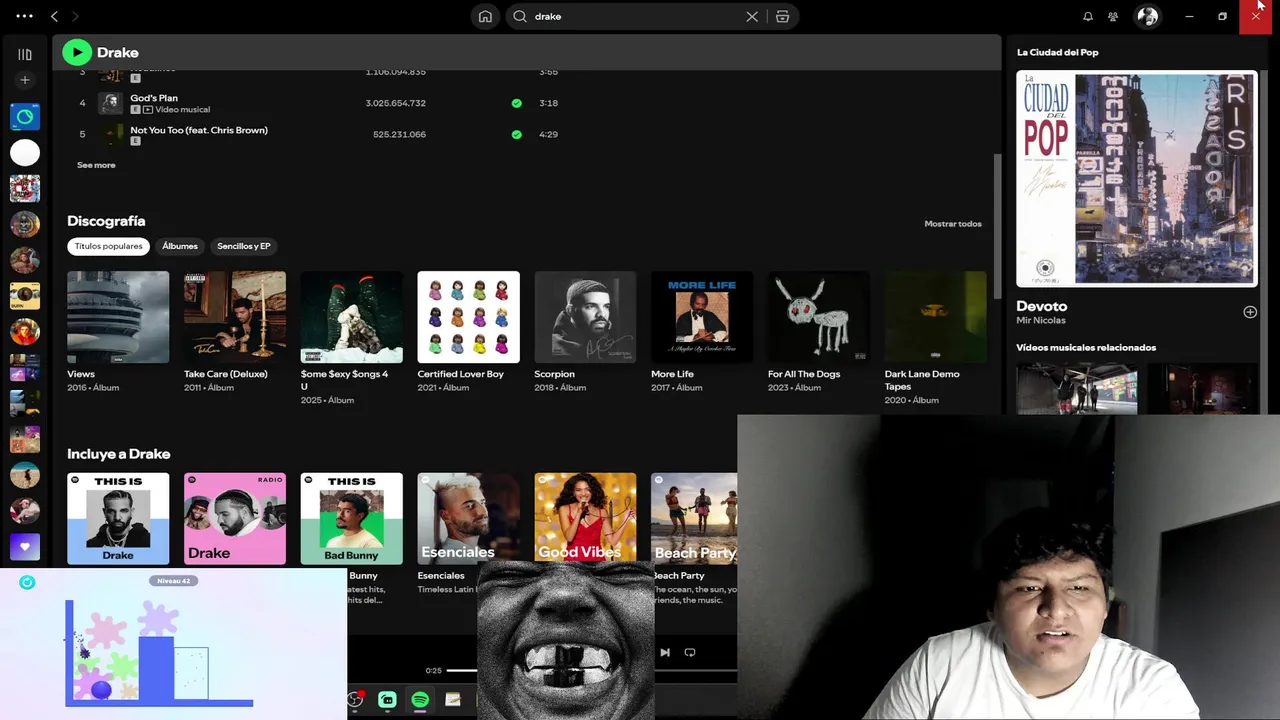
Task: Open Beach Party playlist cover
Action: click(x=694, y=519)
